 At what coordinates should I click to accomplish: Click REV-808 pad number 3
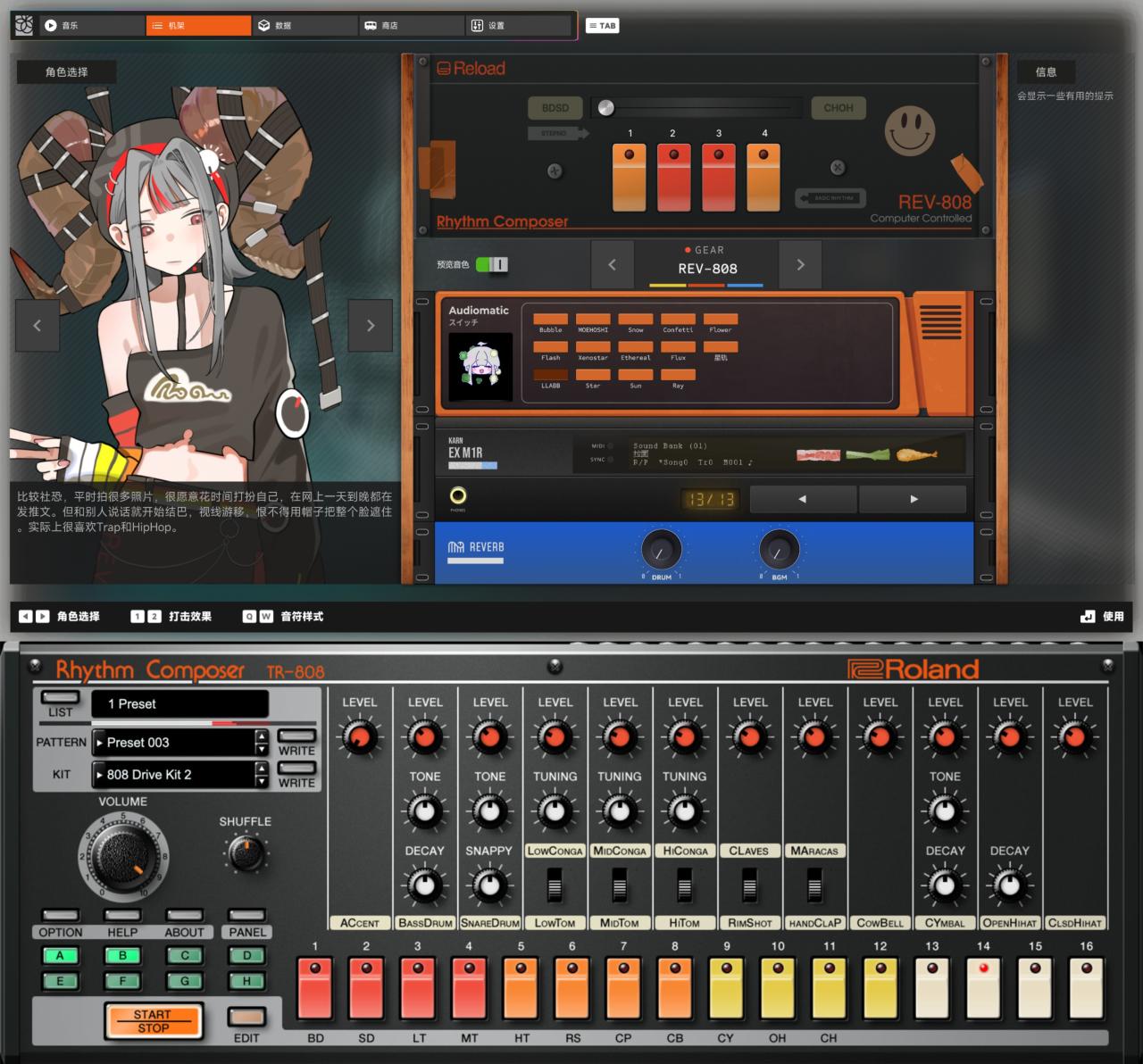pyautogui.click(x=718, y=176)
